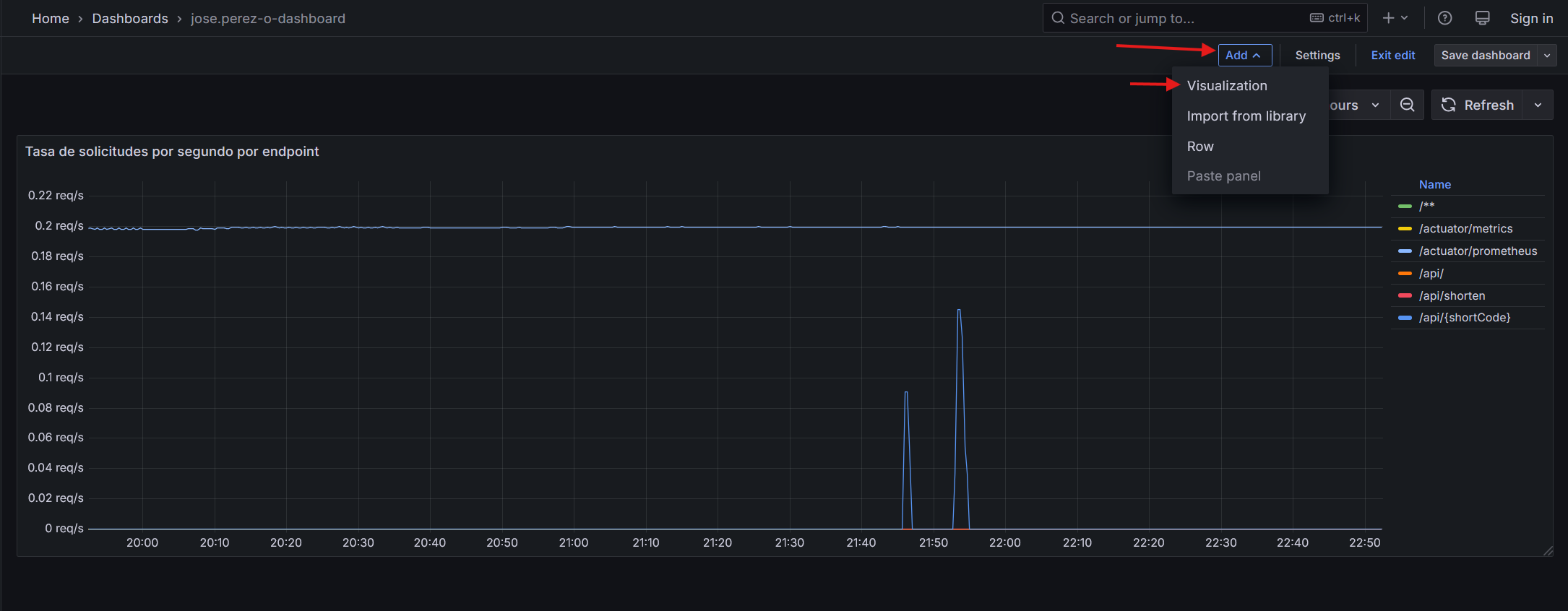Choose Import from library menu item
Viewport: 1568px width, 611px height.
point(1246,116)
